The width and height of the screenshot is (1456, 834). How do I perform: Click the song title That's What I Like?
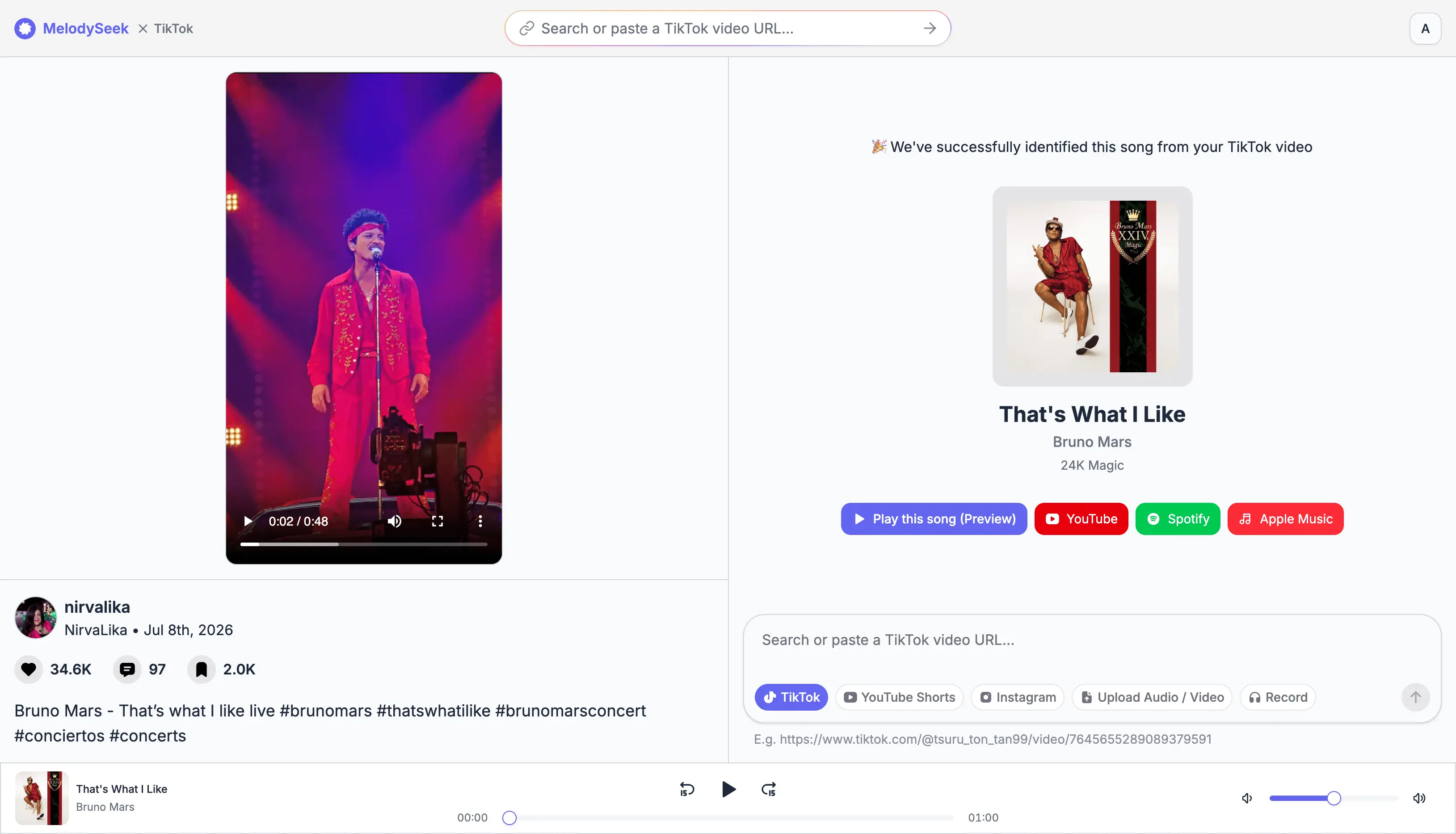click(x=1092, y=414)
